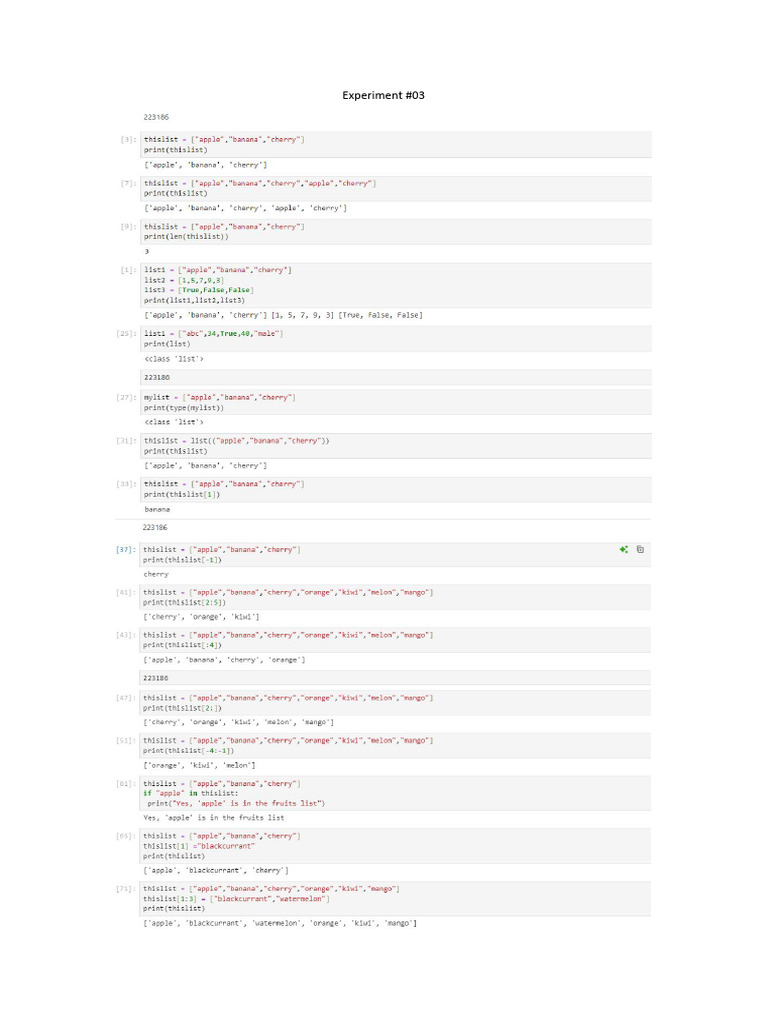Viewport: 768px width, 1024px height.
Task: Click the '[61]:' cell prompt
Action: click(126, 784)
